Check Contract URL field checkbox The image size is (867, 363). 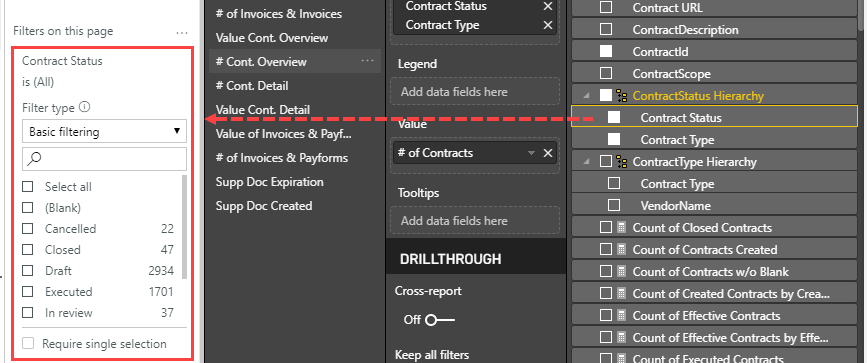(606, 7)
